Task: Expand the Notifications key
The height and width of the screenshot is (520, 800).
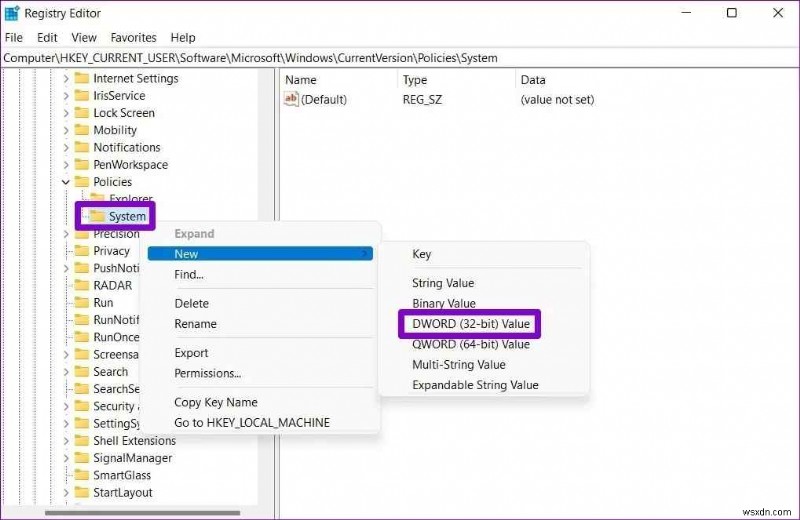Action: click(66, 147)
